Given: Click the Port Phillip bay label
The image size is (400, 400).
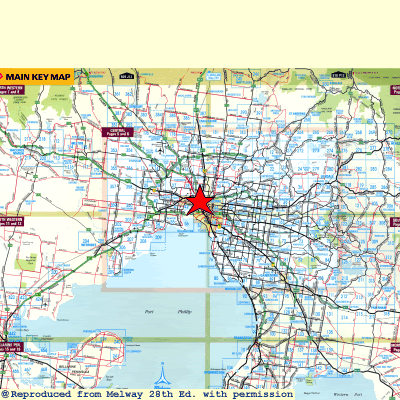Looking at the screenshot, I should pyautogui.click(x=168, y=312).
